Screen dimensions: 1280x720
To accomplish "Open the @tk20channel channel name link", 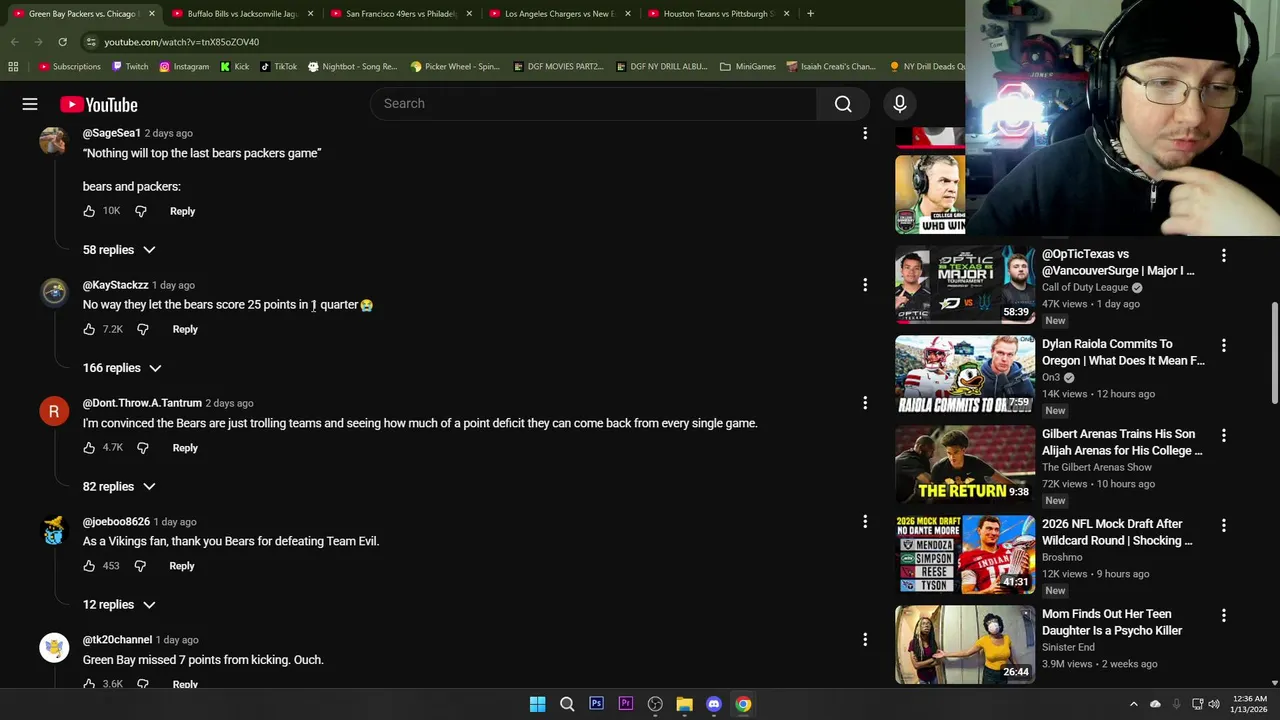I will click(117, 640).
